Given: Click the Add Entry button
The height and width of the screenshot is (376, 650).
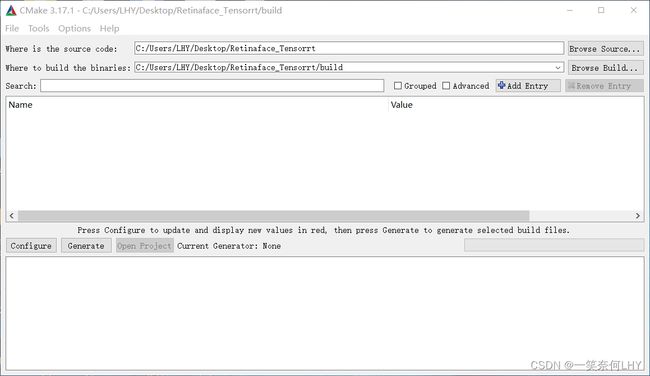Looking at the screenshot, I should click(x=528, y=86).
